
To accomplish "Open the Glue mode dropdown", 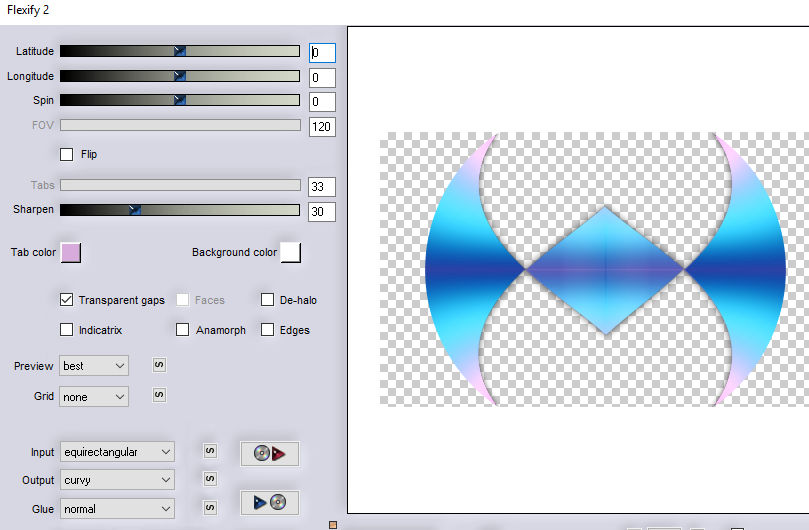I will [x=117, y=509].
